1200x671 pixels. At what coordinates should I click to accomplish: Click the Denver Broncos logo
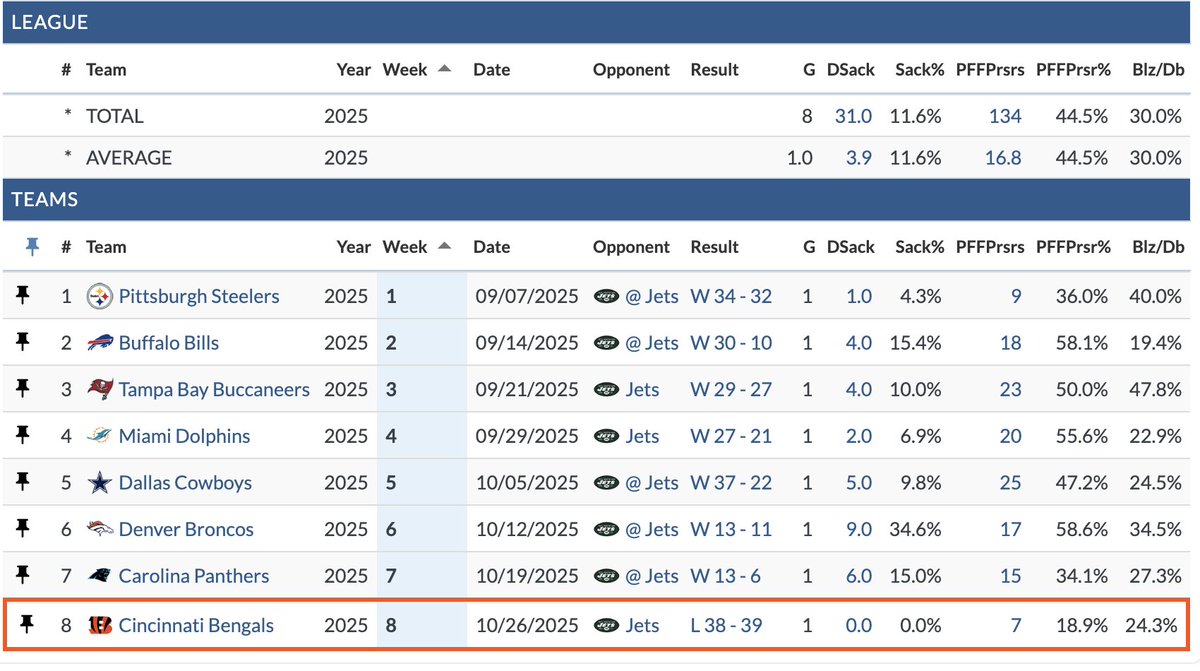(99, 529)
